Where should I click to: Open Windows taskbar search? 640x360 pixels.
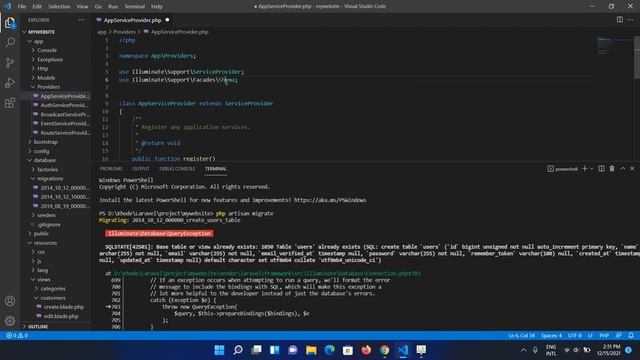[x=238, y=350]
